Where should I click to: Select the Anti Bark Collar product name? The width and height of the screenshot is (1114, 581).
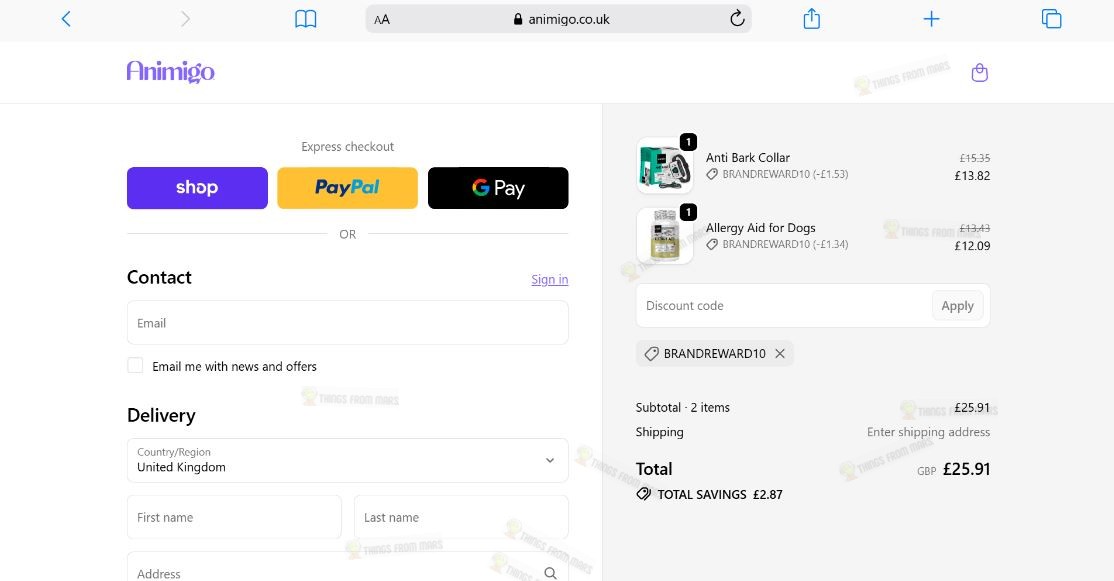click(747, 158)
